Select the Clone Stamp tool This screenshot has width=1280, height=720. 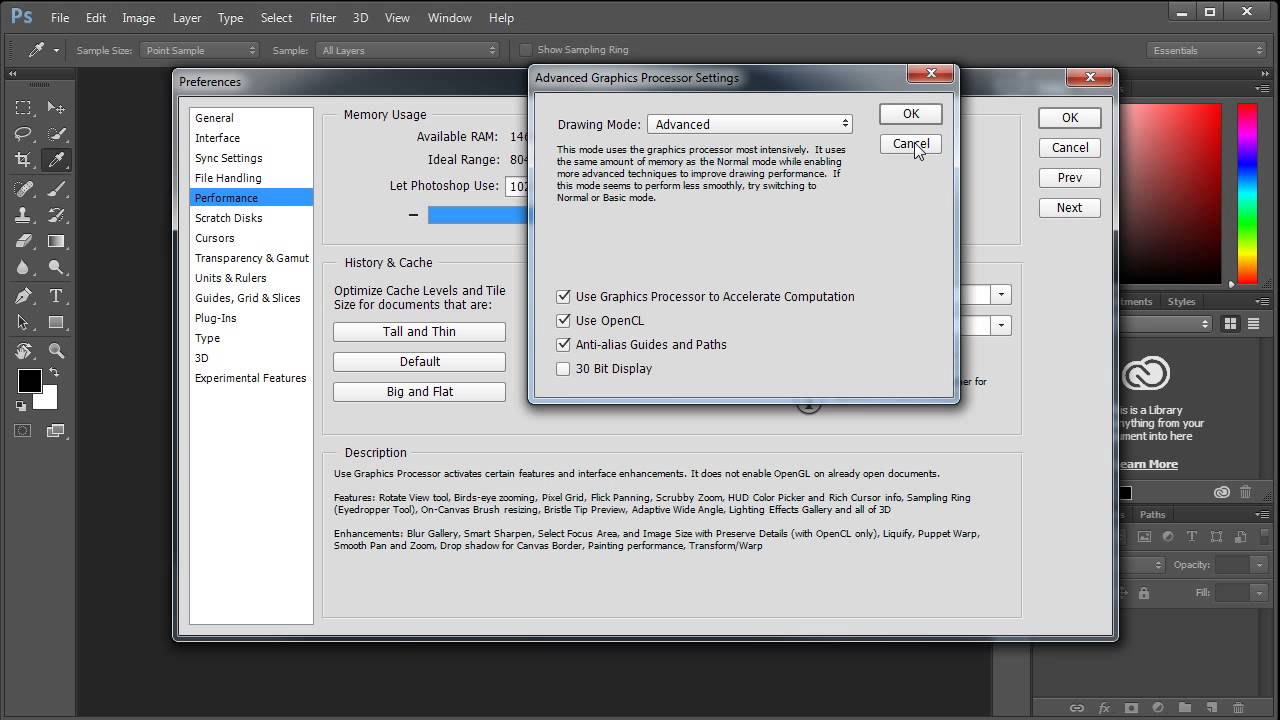click(x=23, y=215)
